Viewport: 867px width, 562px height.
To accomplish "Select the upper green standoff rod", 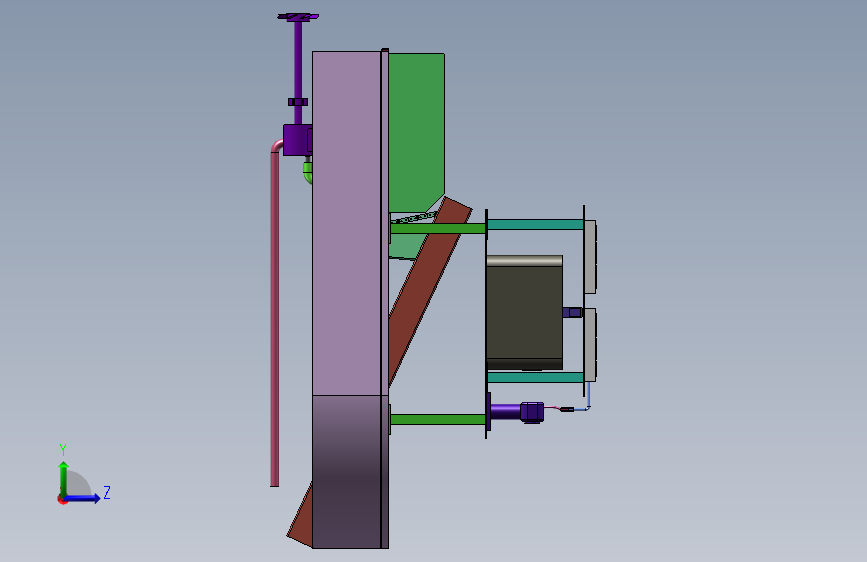I will [x=438, y=228].
